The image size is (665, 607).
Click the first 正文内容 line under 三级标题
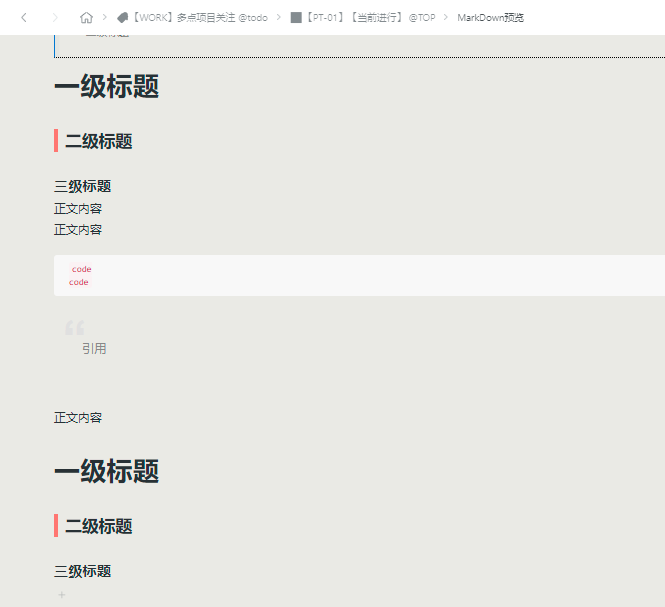78,209
